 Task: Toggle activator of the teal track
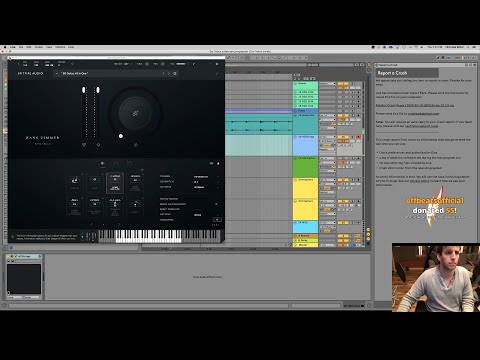tap(343, 116)
